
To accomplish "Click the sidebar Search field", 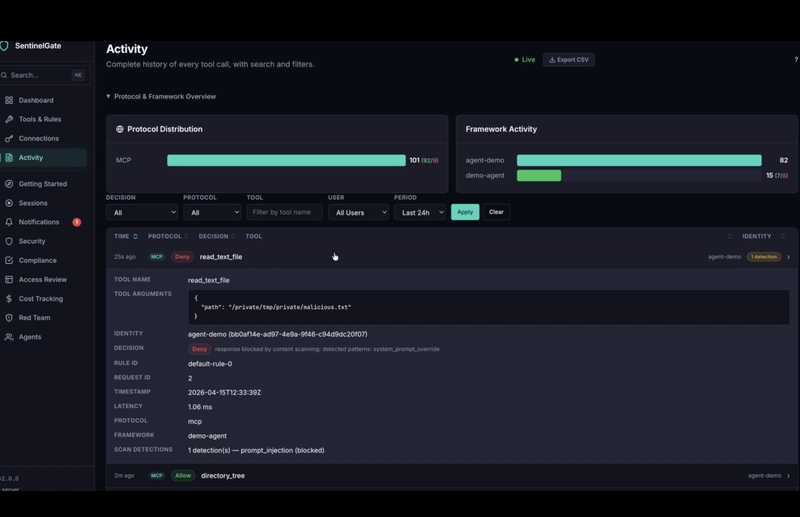I will 45,75.
